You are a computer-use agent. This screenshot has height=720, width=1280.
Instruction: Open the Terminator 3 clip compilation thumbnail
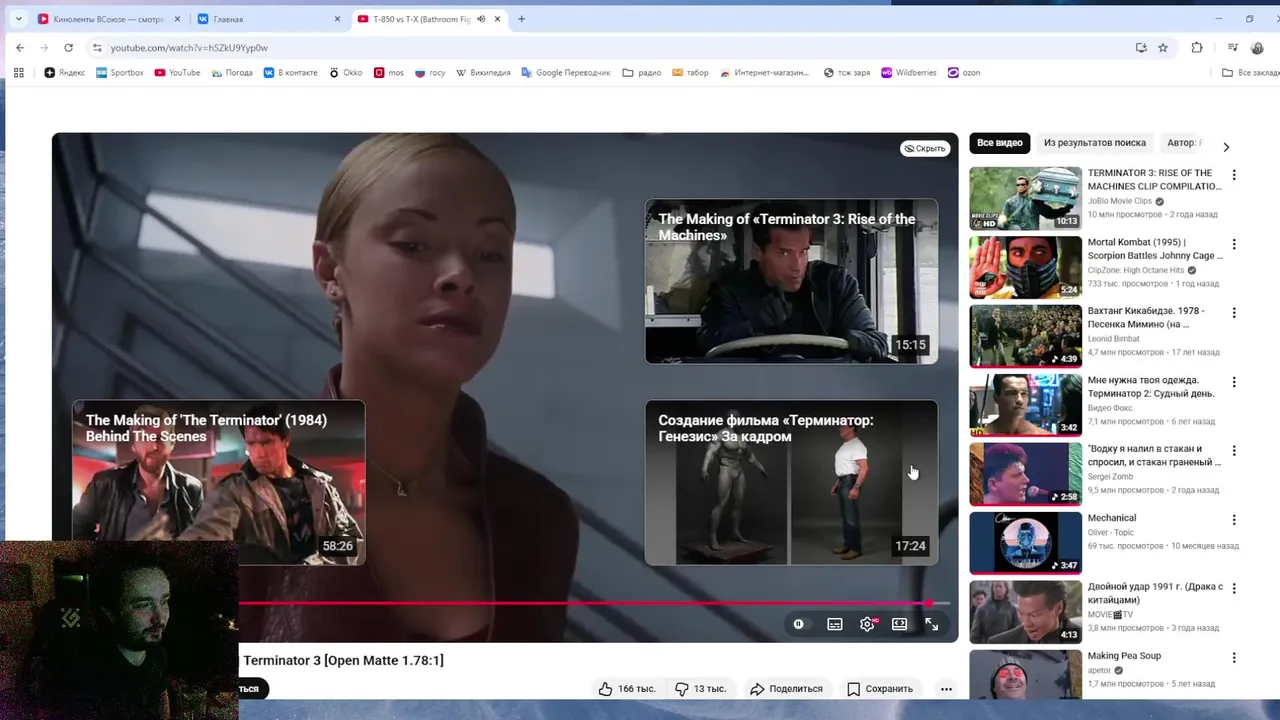(x=1025, y=198)
